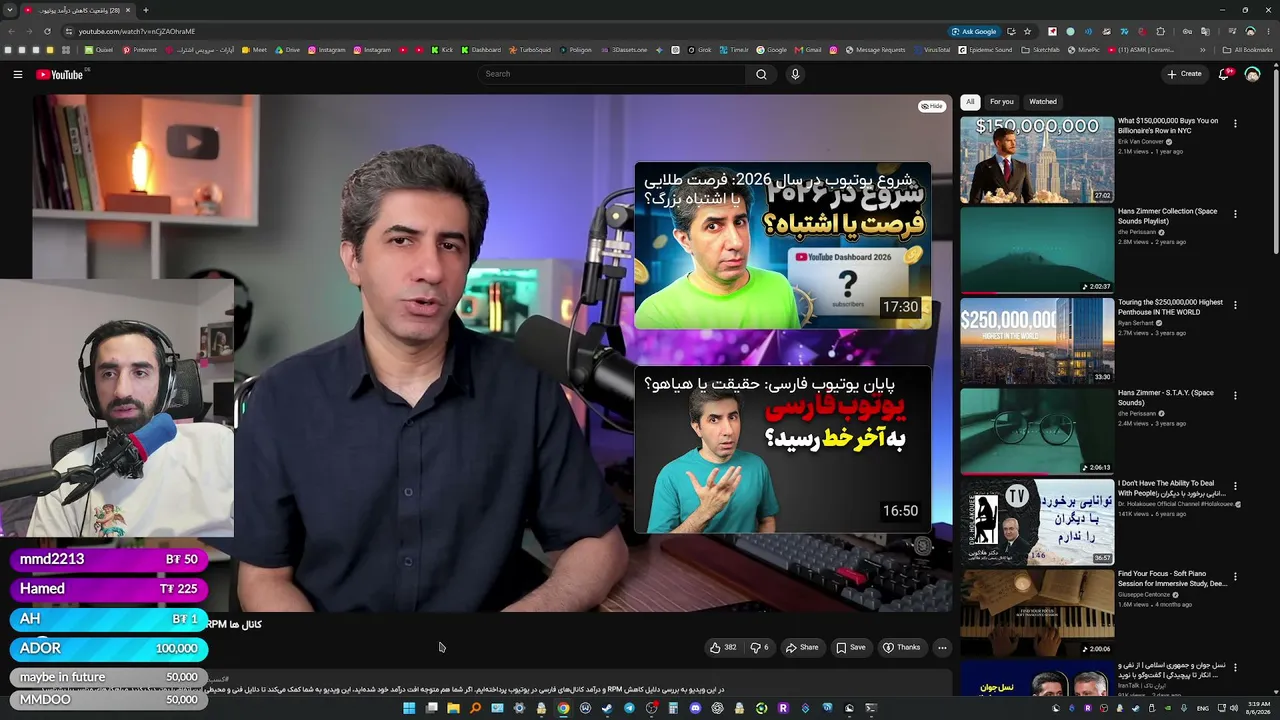
Task: Open the 17:30 end-screen suggested video
Action: point(782,246)
